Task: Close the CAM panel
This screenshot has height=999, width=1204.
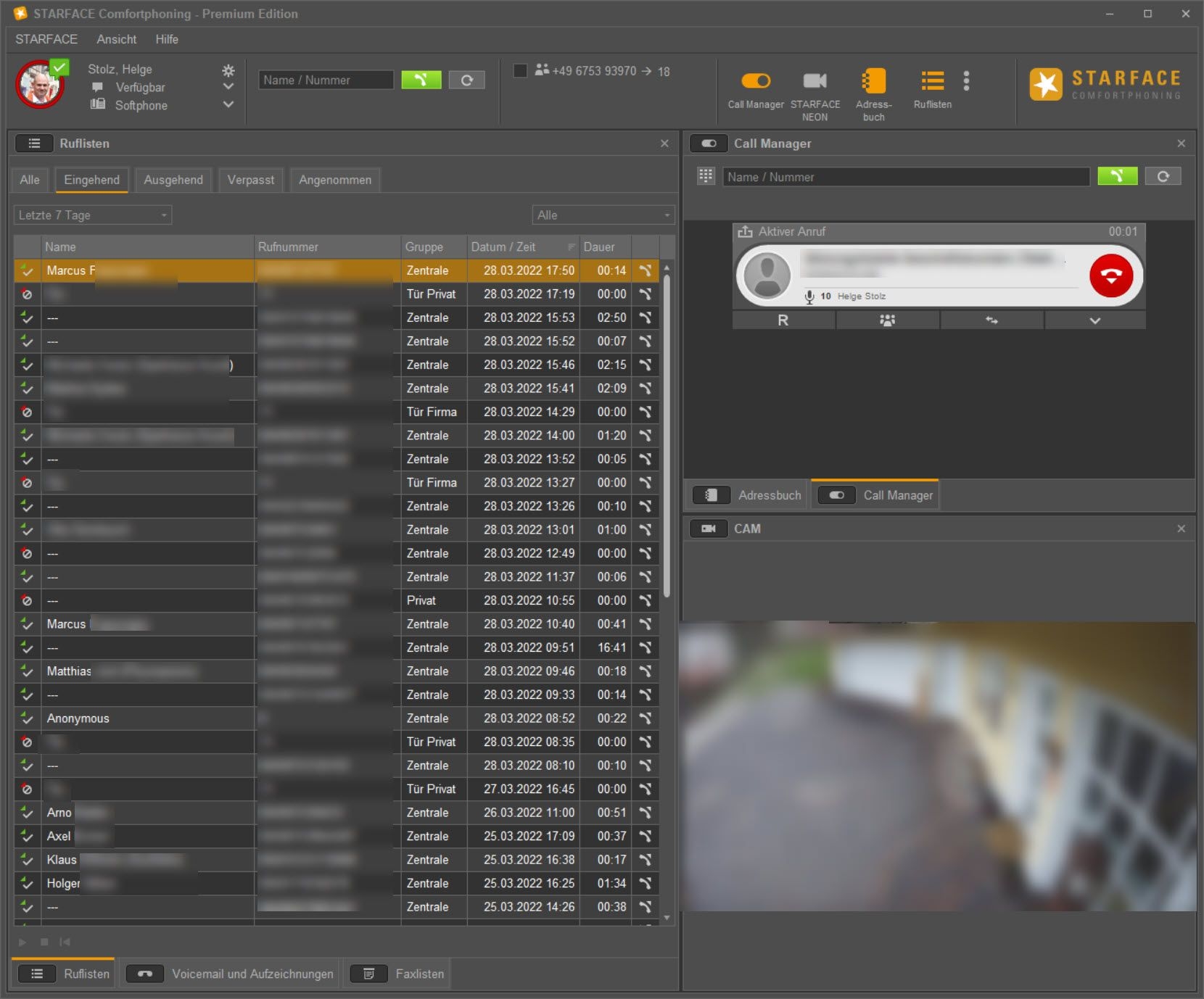Action: tap(1181, 528)
